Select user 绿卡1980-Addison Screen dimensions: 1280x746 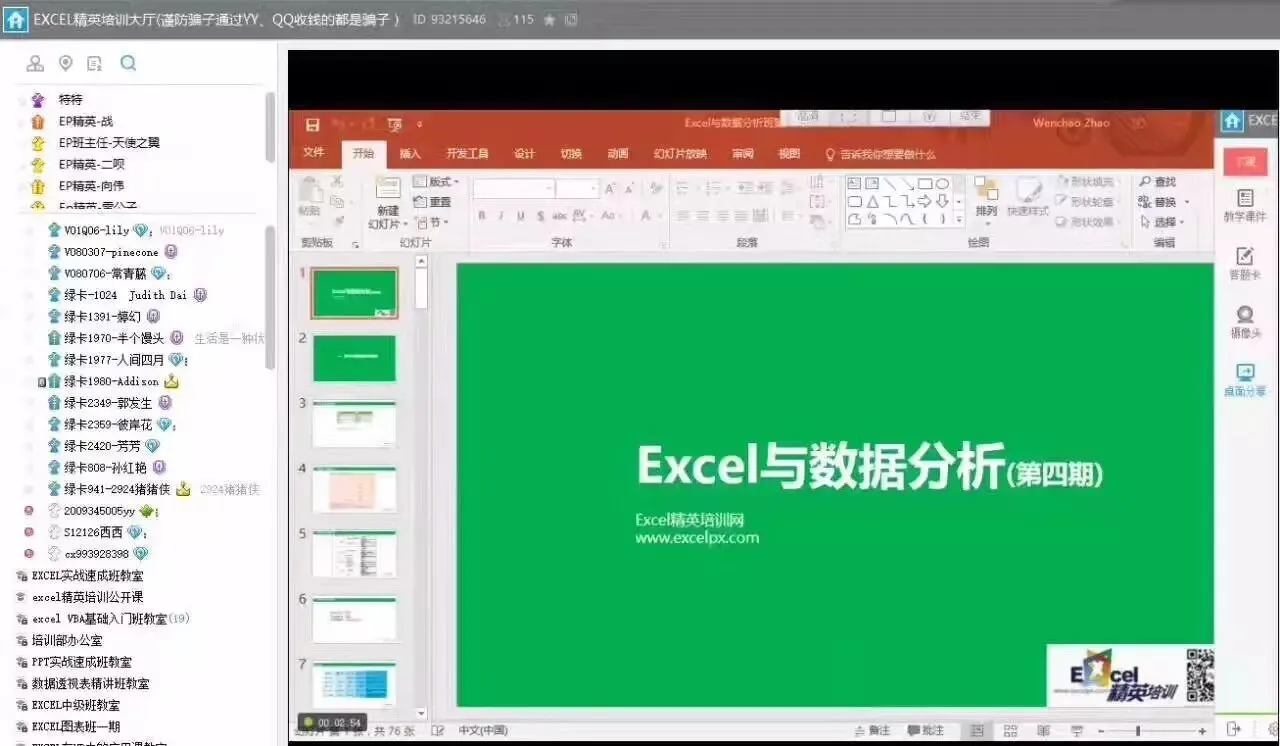pyautogui.click(x=111, y=382)
